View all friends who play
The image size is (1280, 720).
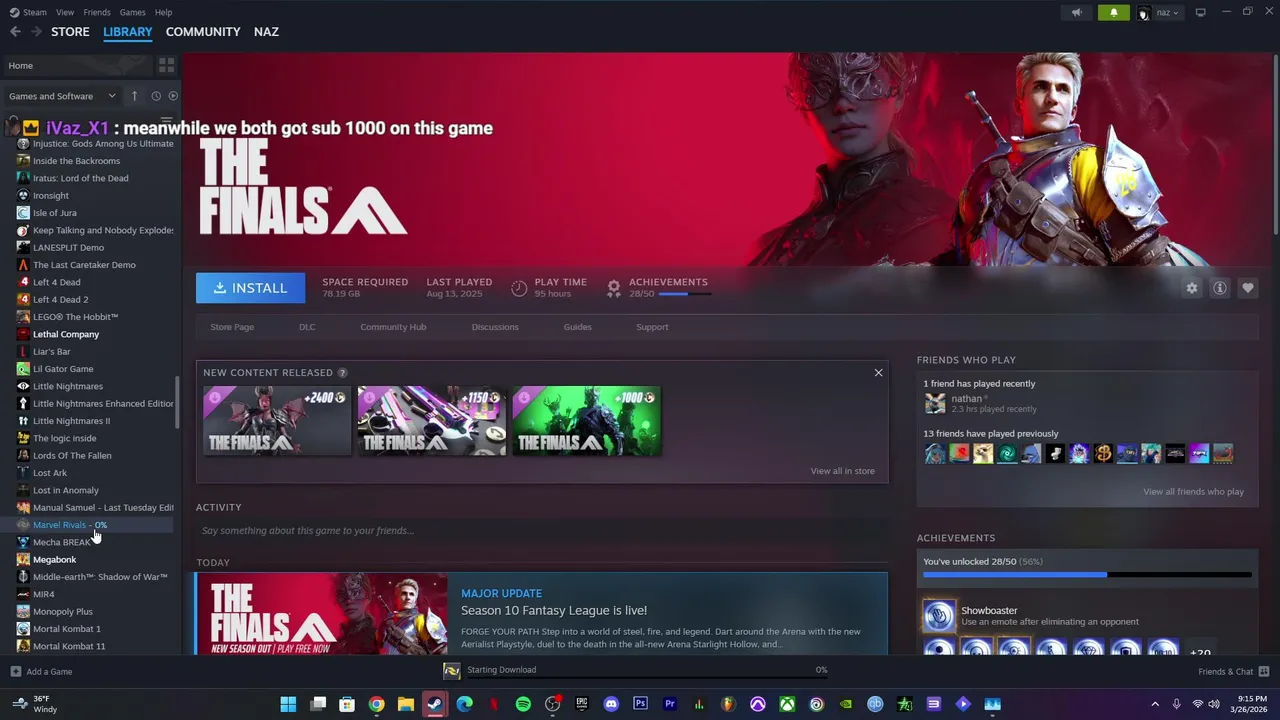1193,492
